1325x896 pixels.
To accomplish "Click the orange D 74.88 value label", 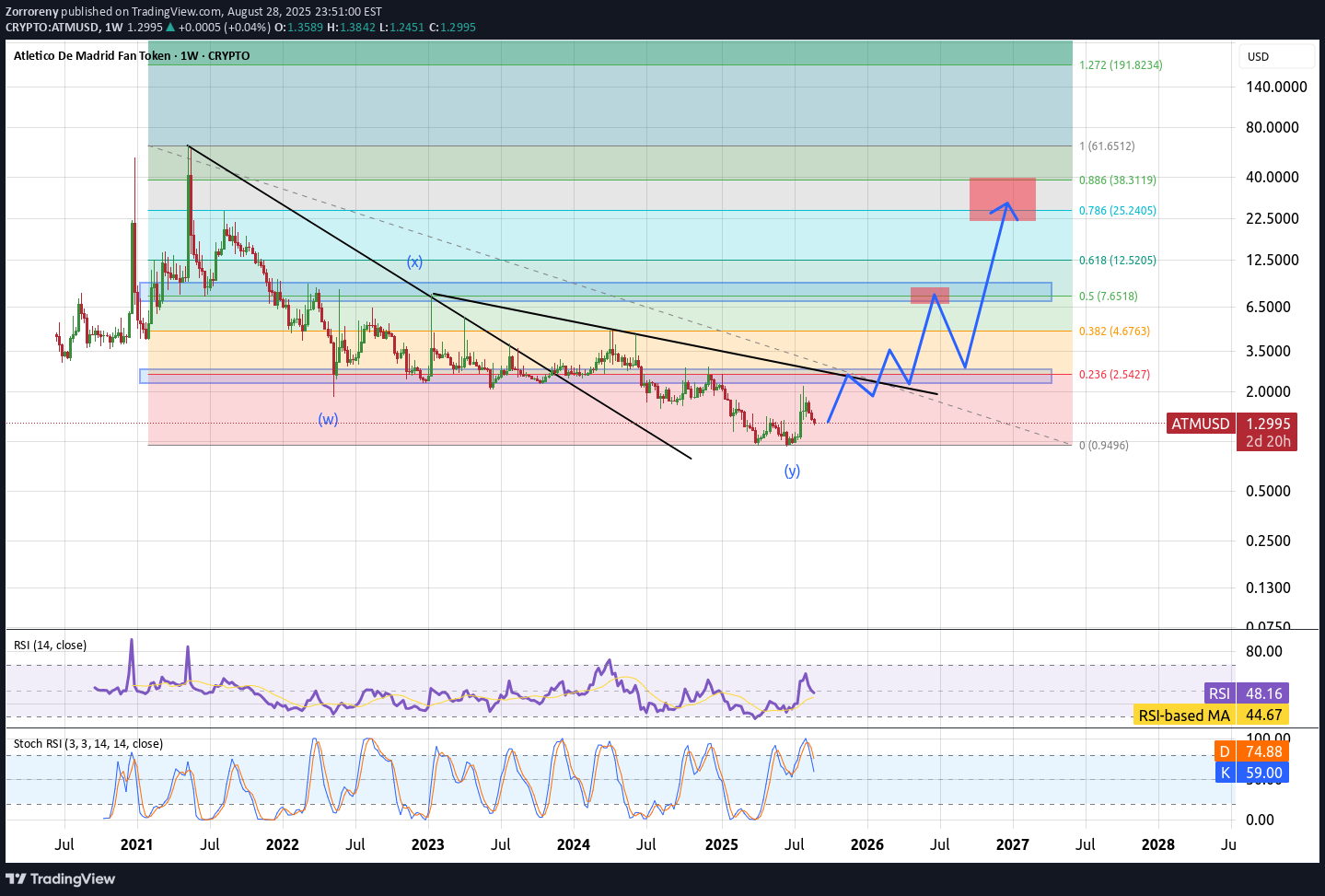I will pos(1252,751).
